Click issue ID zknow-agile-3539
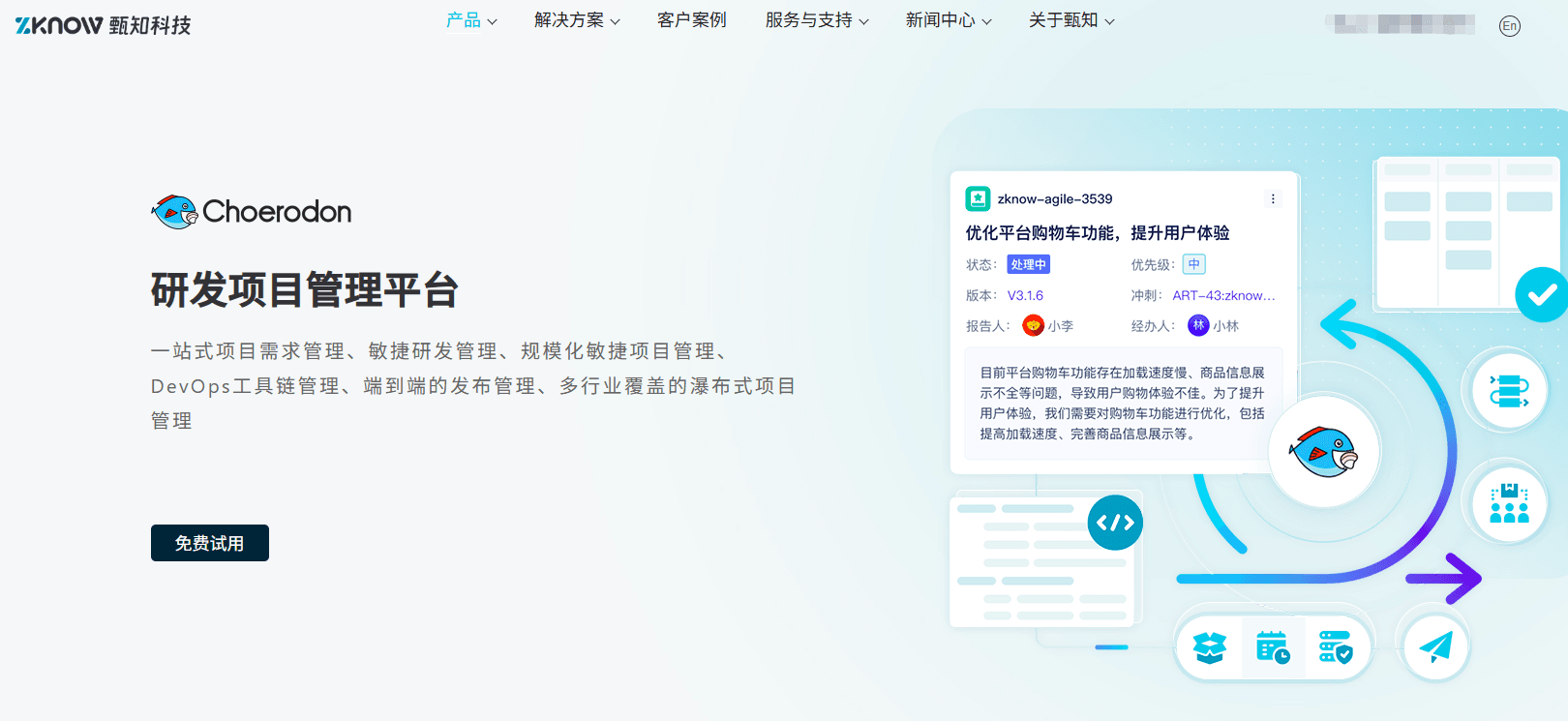Image resolution: width=1568 pixels, height=721 pixels. click(x=1055, y=199)
